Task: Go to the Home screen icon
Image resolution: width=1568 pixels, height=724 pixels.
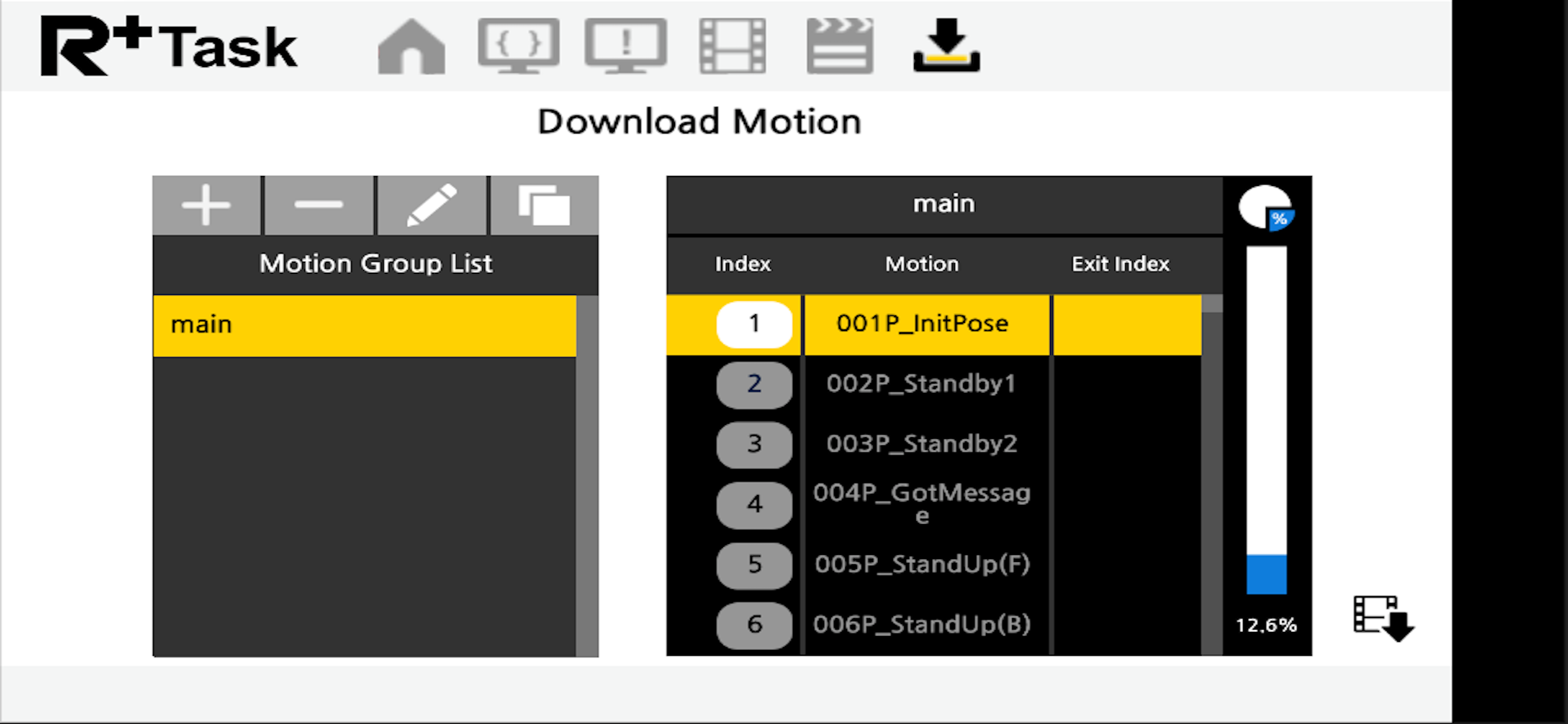Action: (x=411, y=47)
